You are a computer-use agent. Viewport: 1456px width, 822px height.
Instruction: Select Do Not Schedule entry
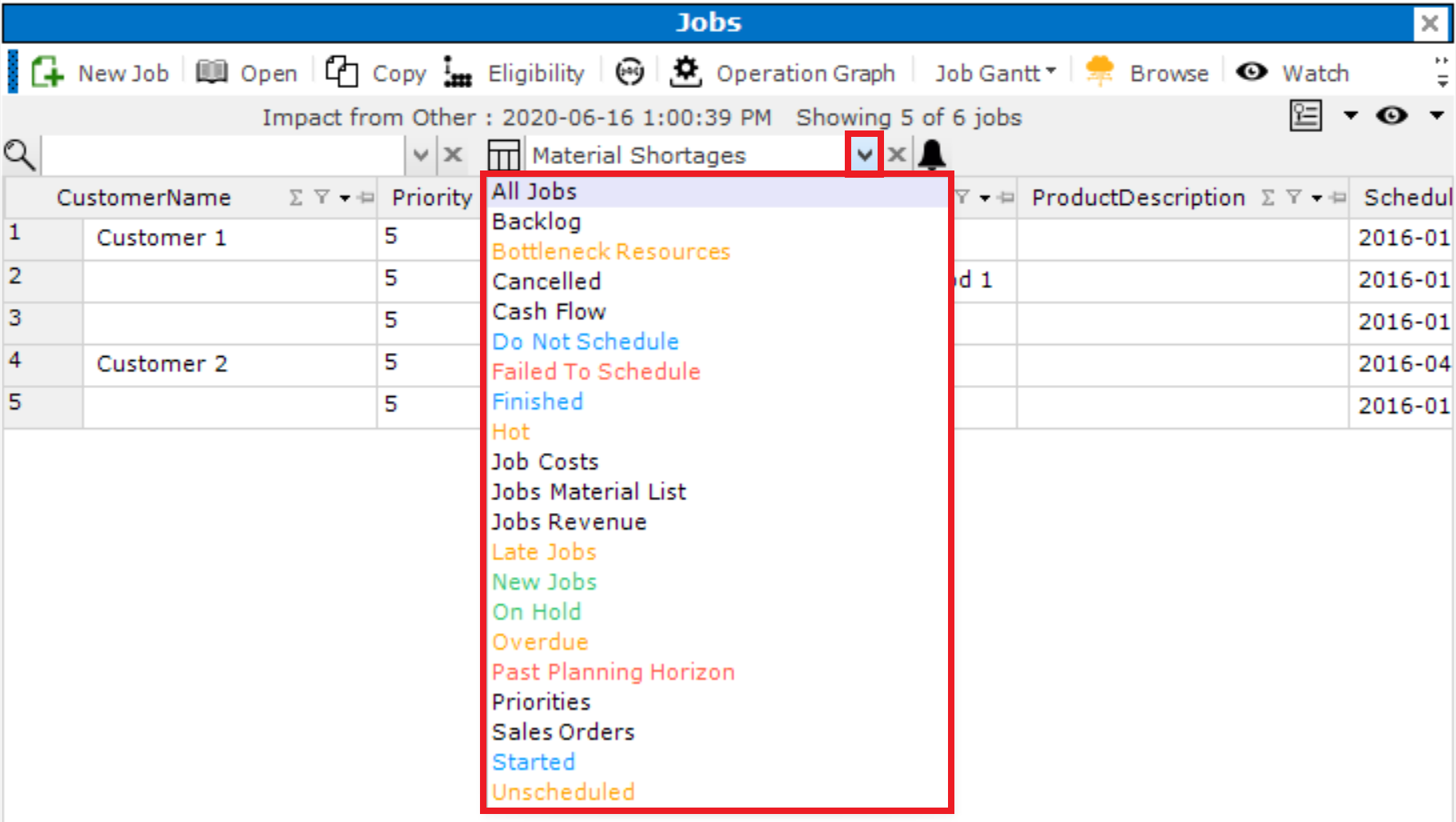[718, 342]
